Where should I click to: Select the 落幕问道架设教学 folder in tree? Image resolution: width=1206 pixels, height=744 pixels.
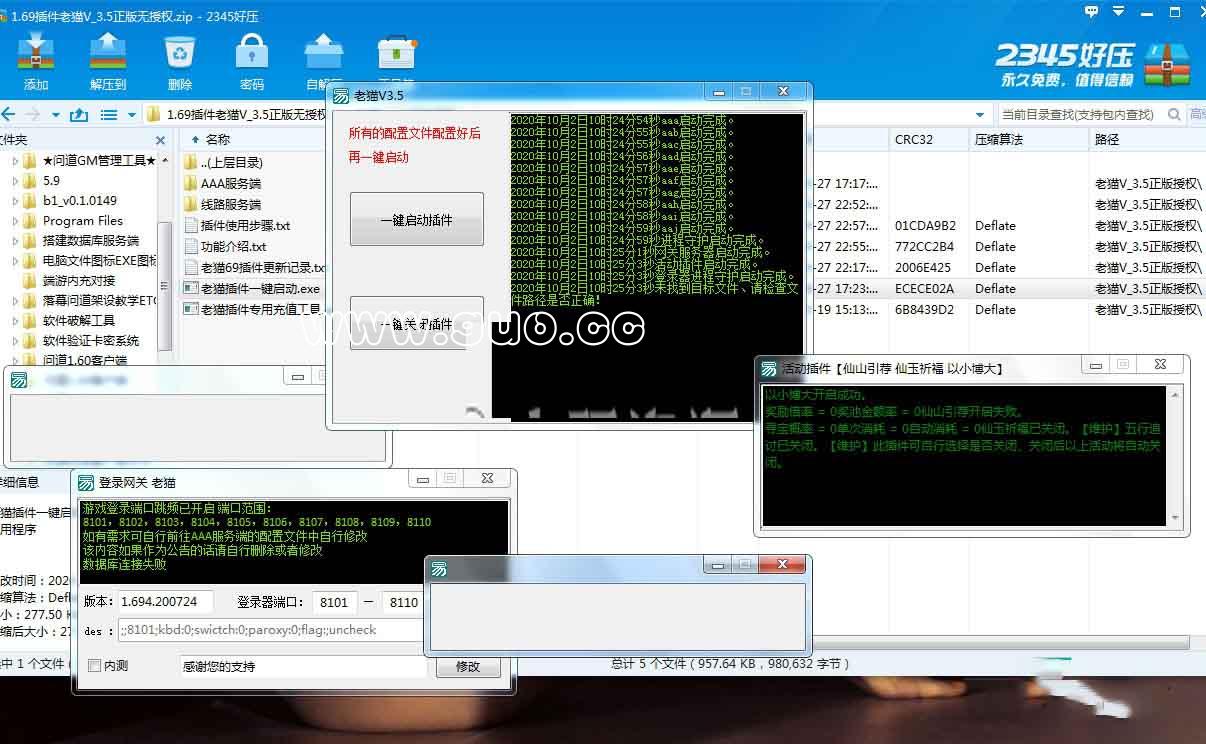[90, 301]
